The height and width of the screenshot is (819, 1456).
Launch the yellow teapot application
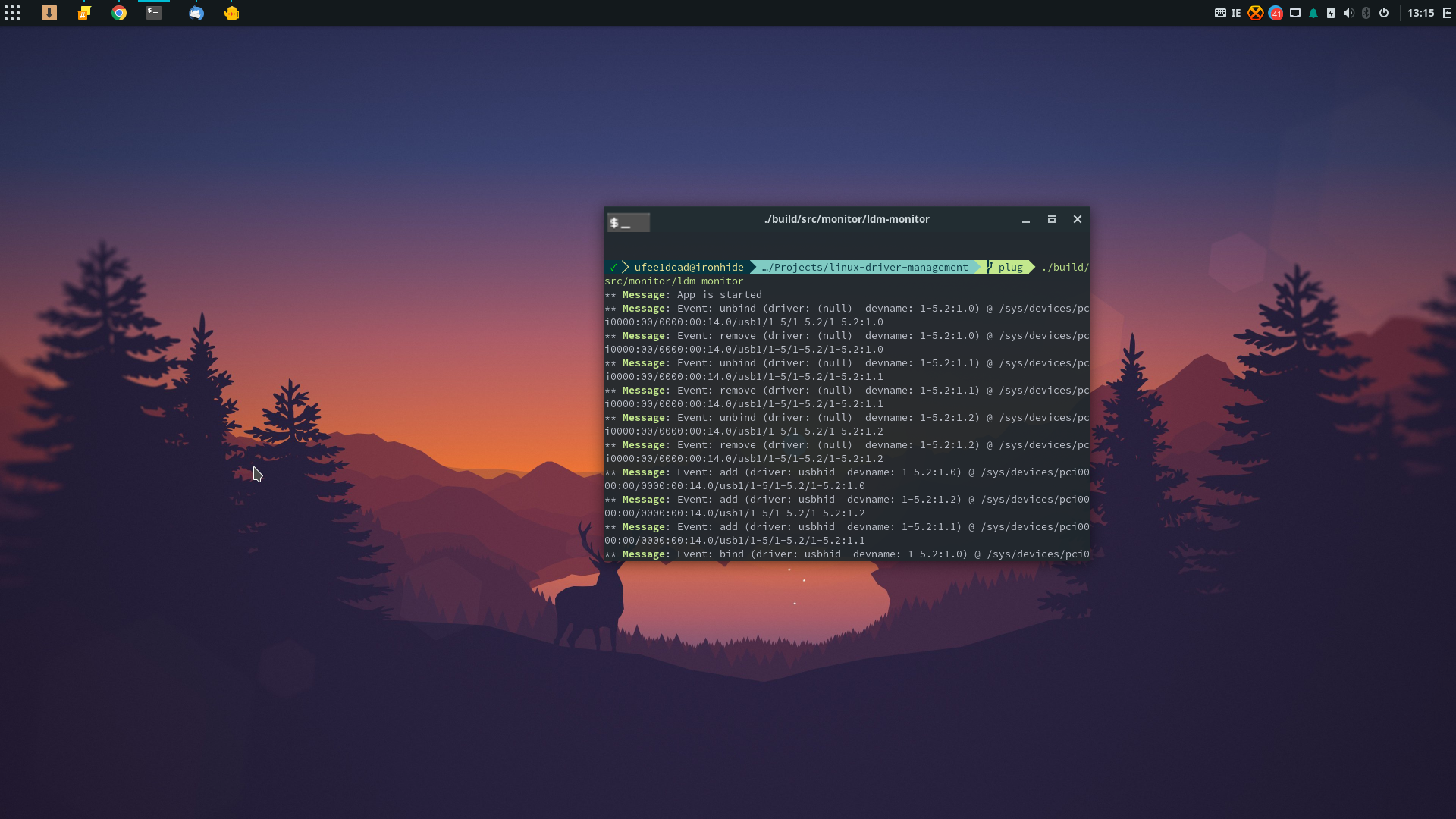point(231,13)
